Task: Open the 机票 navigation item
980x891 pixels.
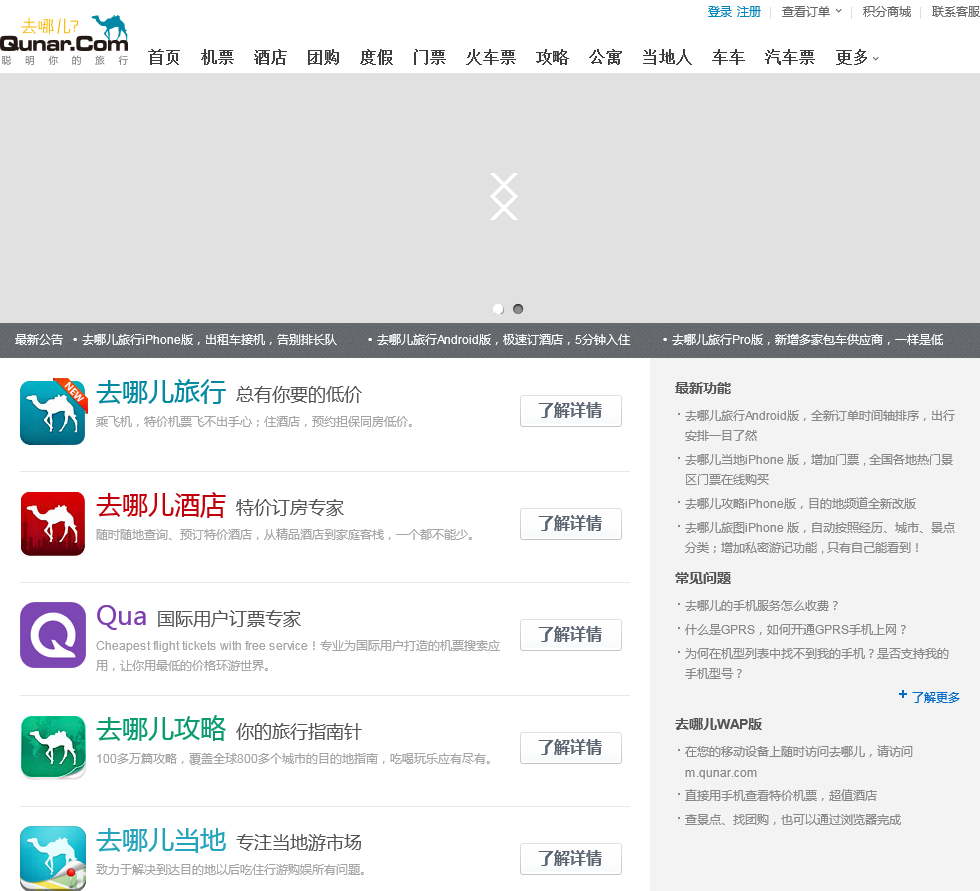Action: tap(217, 57)
